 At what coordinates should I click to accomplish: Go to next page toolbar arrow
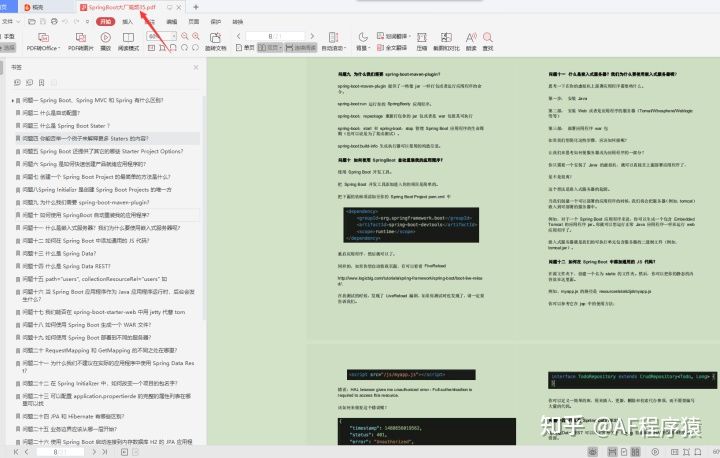pyautogui.click(x=312, y=36)
